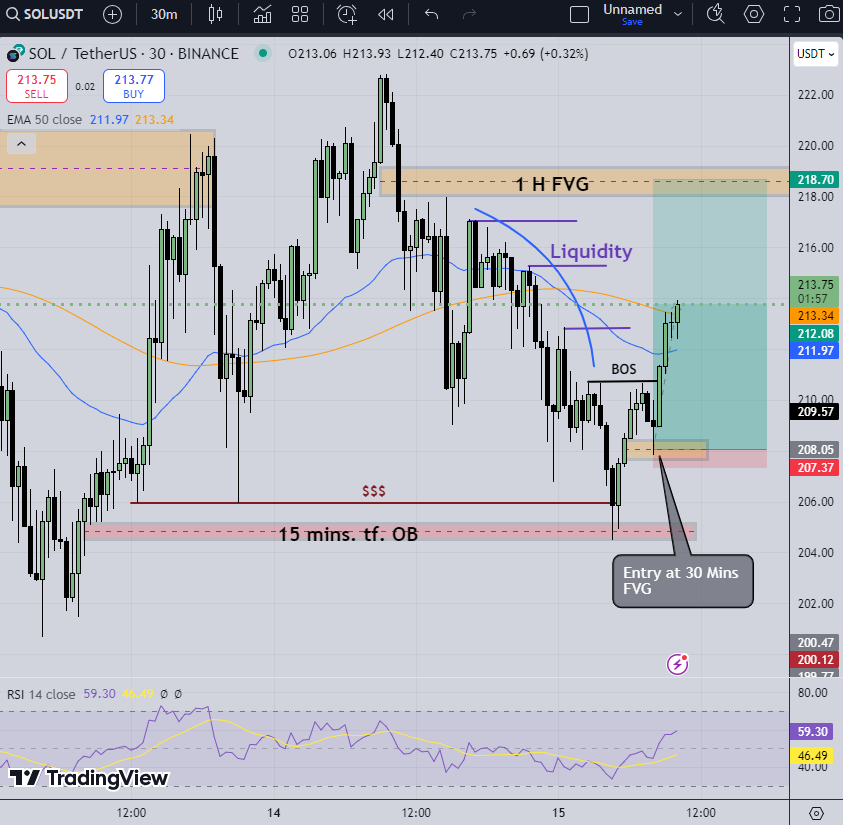843x825 pixels.
Task: Click the 200.12 red price label
Action: pyautogui.click(x=815, y=659)
